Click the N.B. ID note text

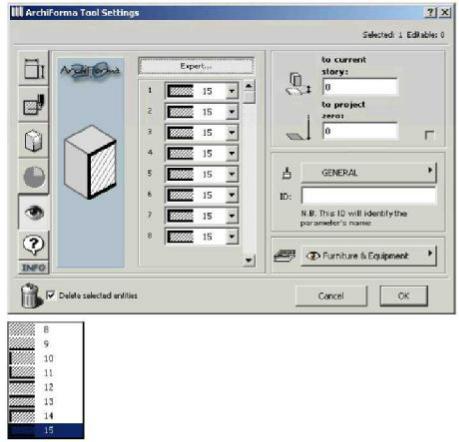[354, 218]
